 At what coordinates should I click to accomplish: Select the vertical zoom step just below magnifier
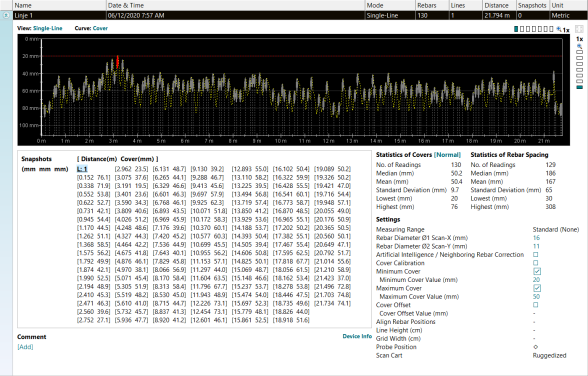[580, 52]
